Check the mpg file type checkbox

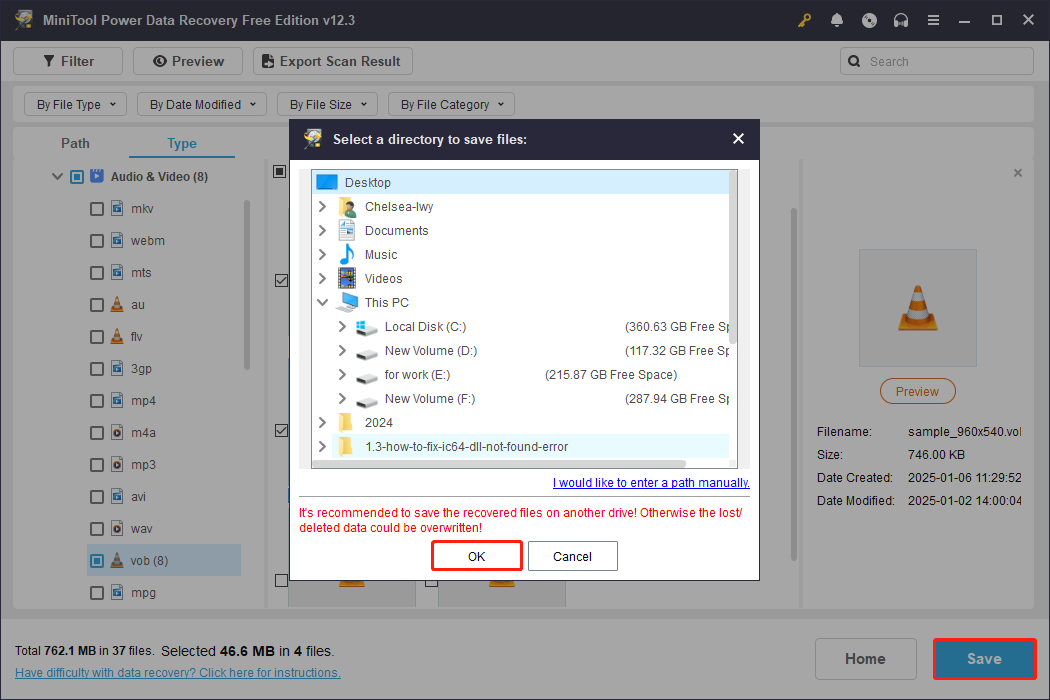tap(97, 593)
